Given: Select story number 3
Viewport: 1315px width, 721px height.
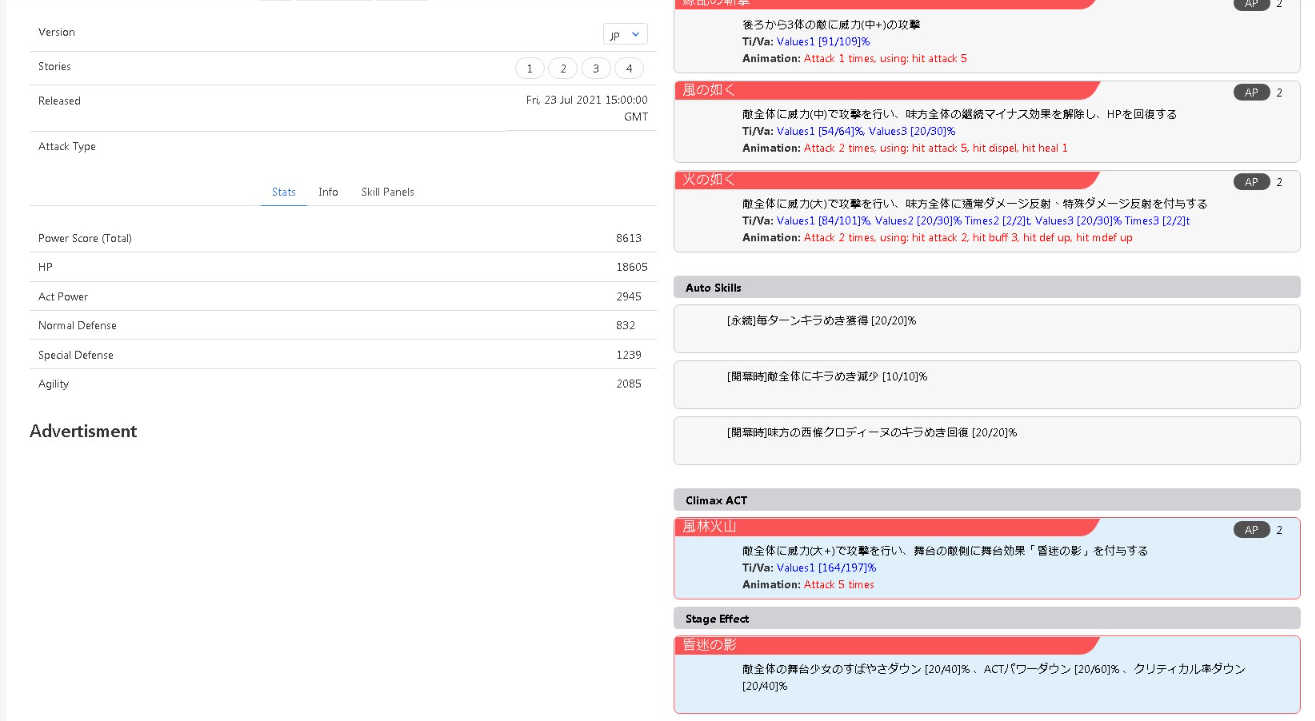Looking at the screenshot, I should tap(596, 68).
